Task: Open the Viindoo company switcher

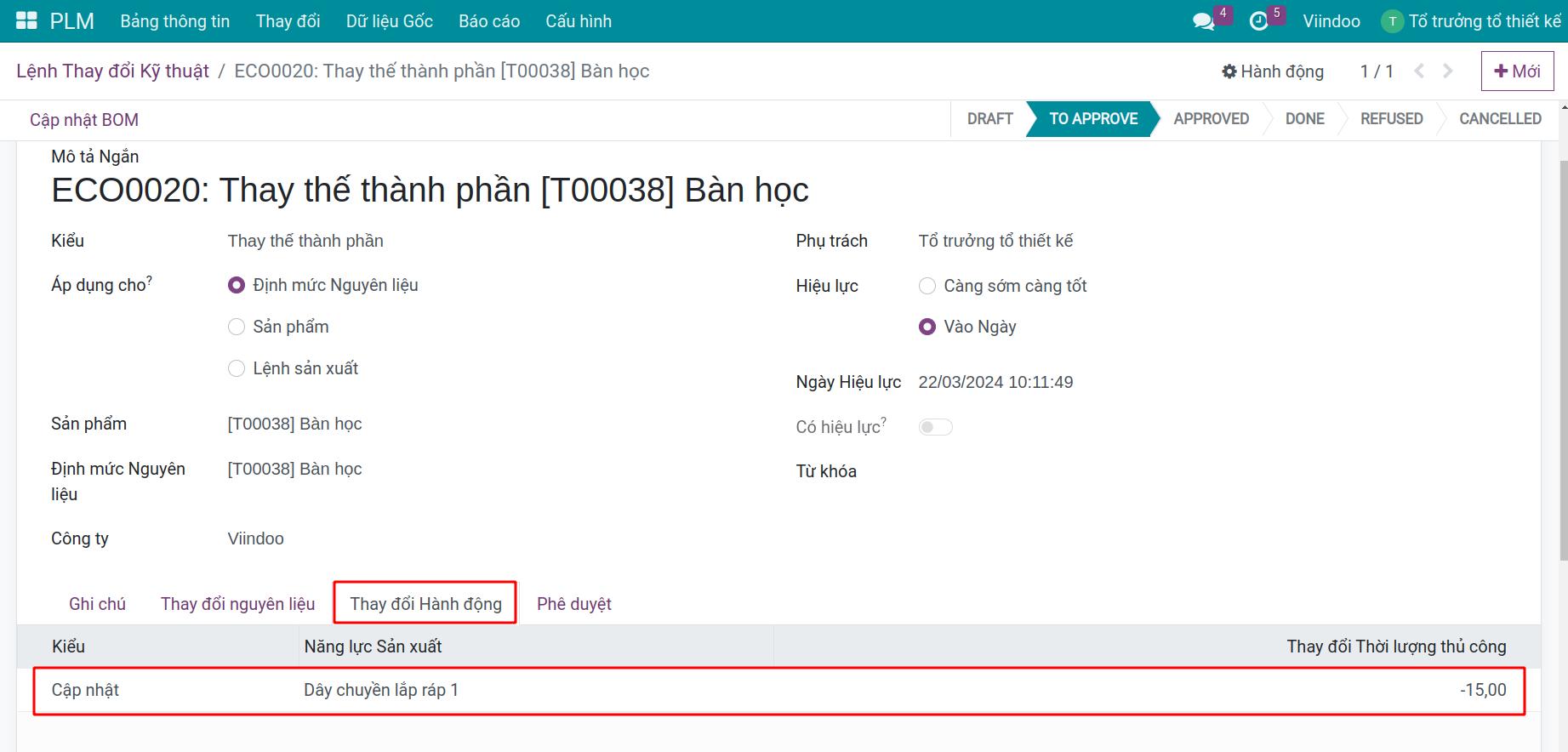Action: coord(1331,21)
